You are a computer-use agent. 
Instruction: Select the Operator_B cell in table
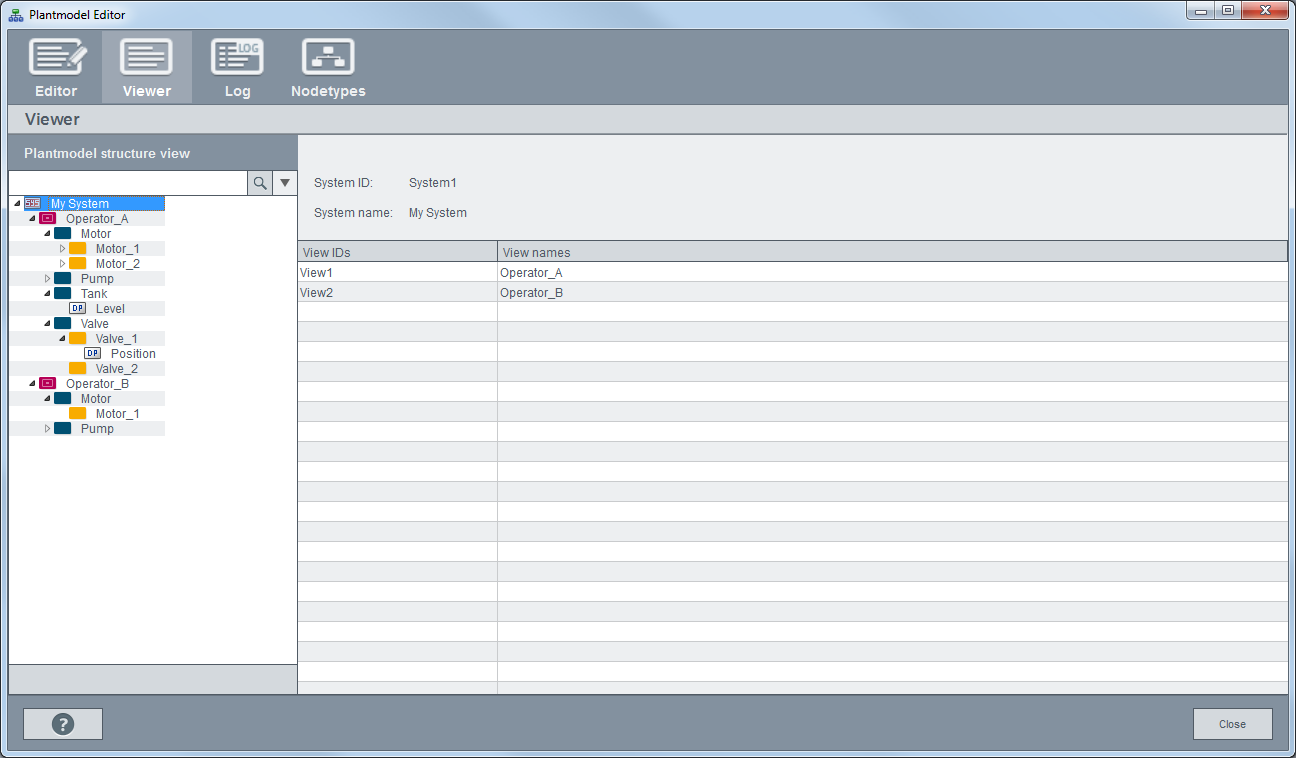tap(531, 293)
